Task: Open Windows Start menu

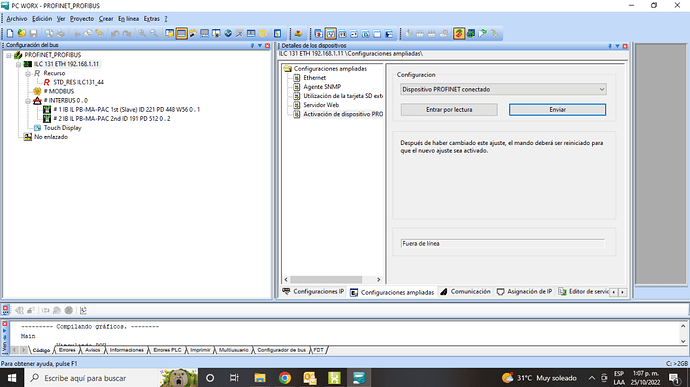Action: pos(12,378)
